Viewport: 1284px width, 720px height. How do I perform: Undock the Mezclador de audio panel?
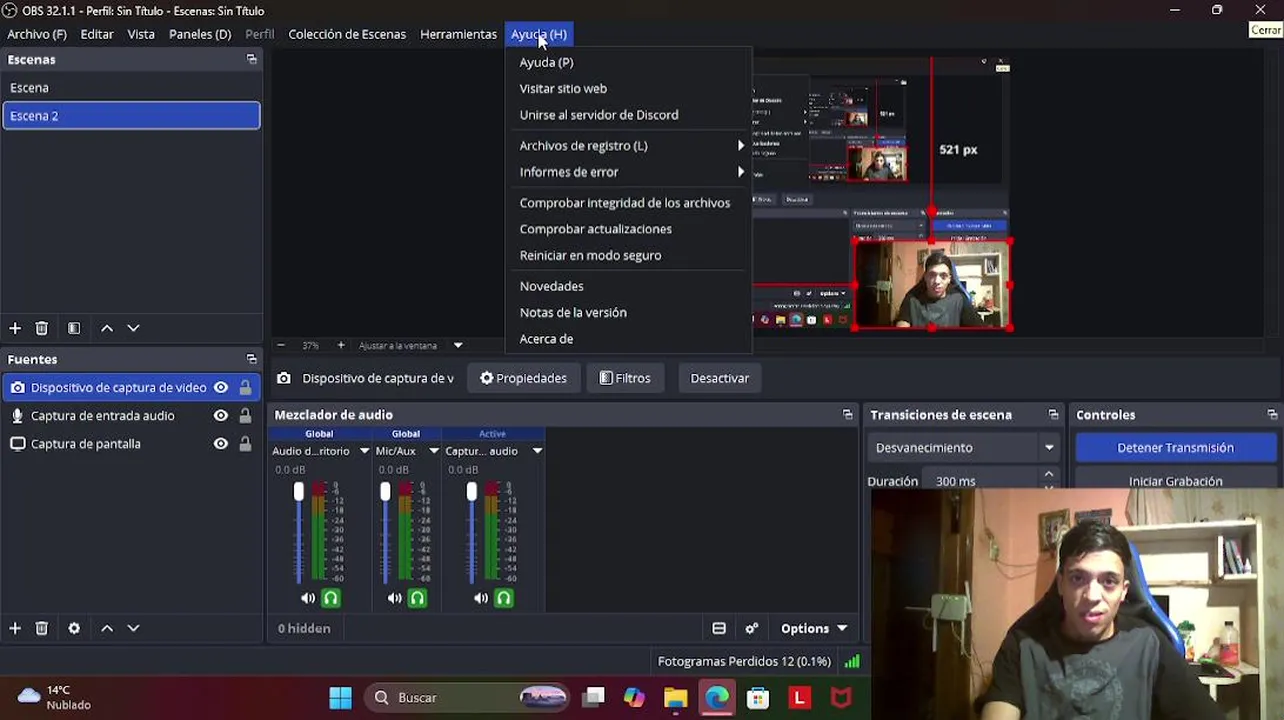point(847,414)
